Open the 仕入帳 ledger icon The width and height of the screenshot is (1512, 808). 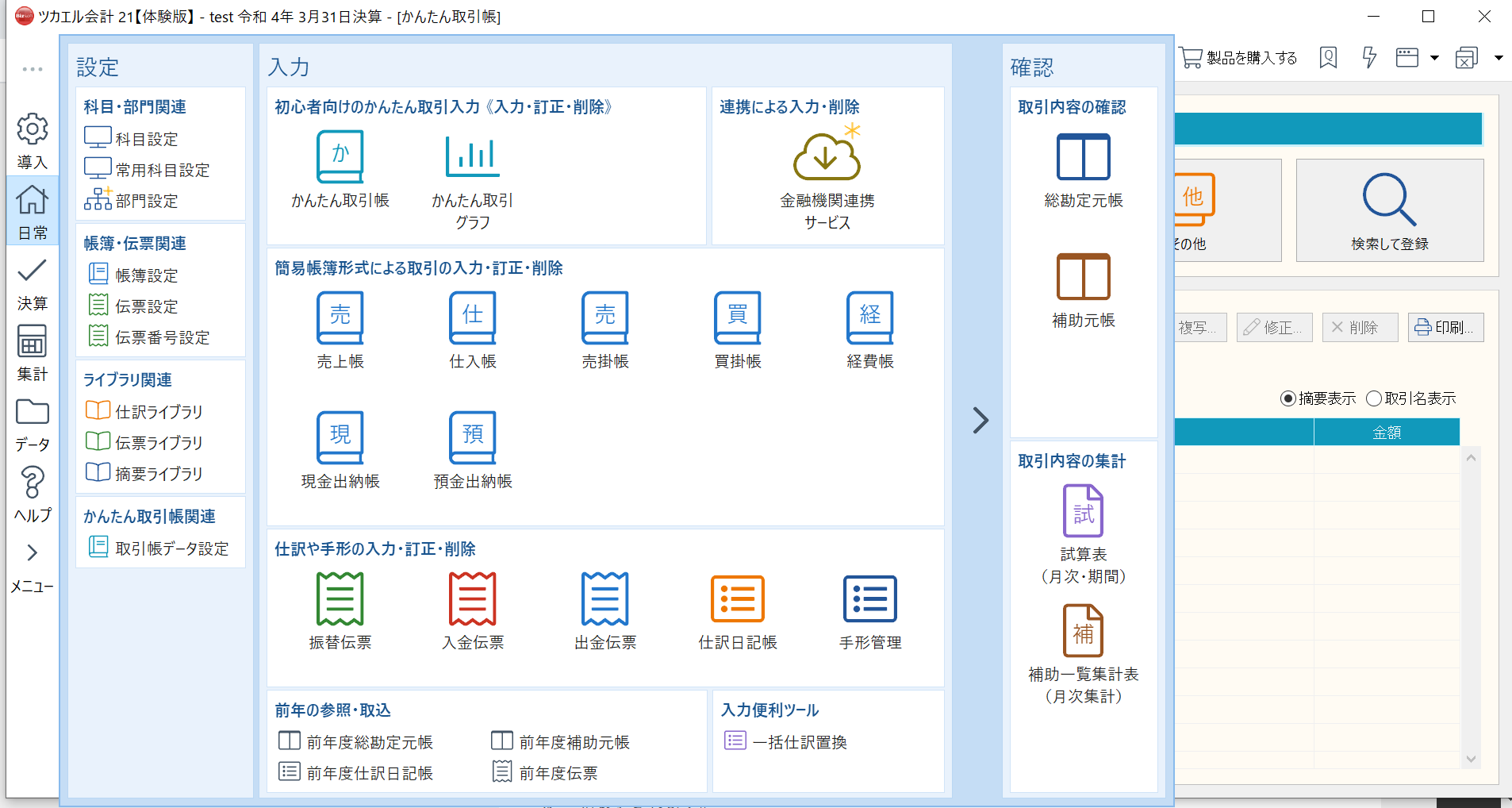pyautogui.click(x=473, y=317)
